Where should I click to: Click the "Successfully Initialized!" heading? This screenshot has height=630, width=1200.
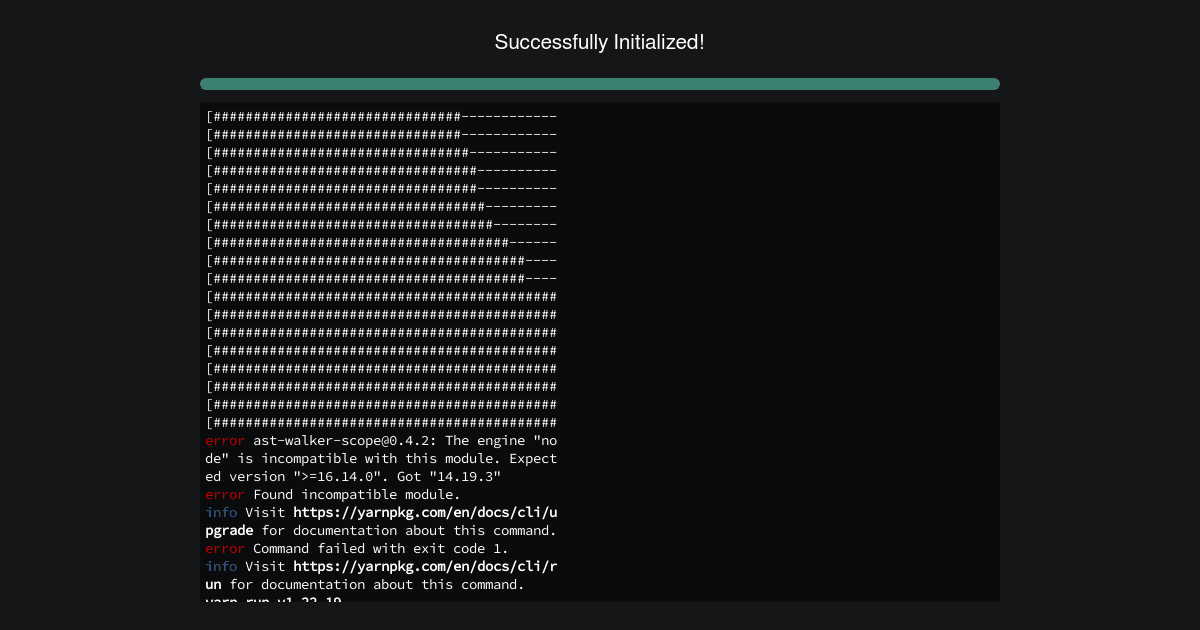[x=600, y=42]
